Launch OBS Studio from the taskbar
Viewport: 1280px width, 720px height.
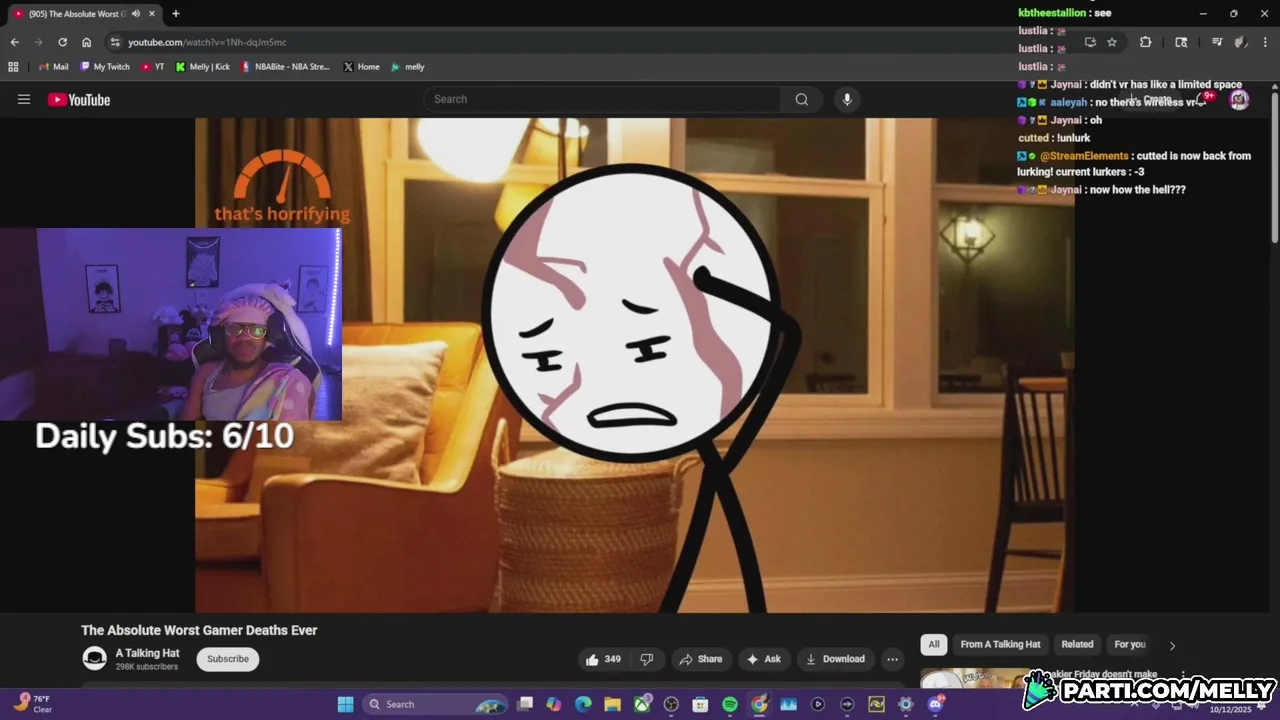(x=671, y=704)
